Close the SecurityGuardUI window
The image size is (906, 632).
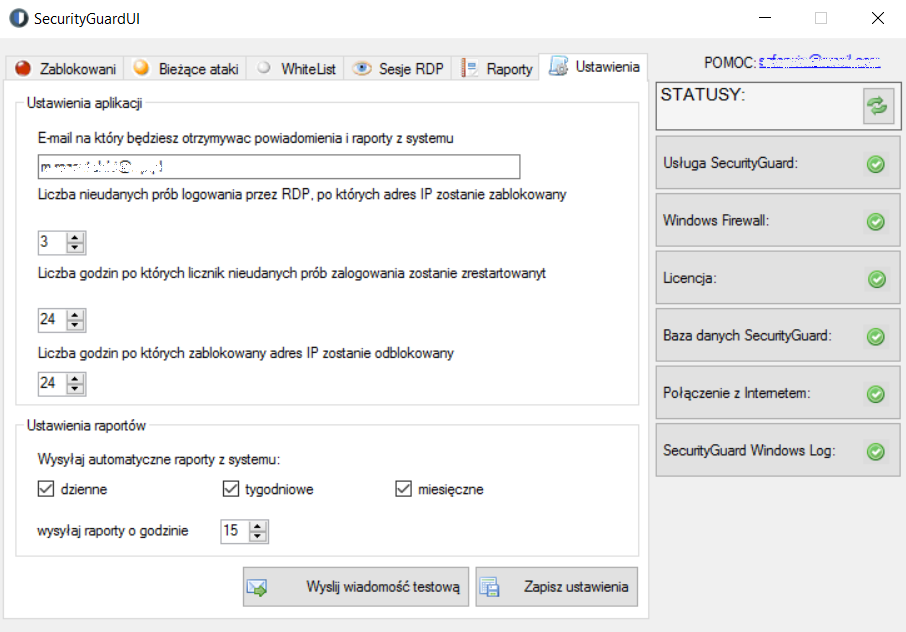click(x=878, y=18)
